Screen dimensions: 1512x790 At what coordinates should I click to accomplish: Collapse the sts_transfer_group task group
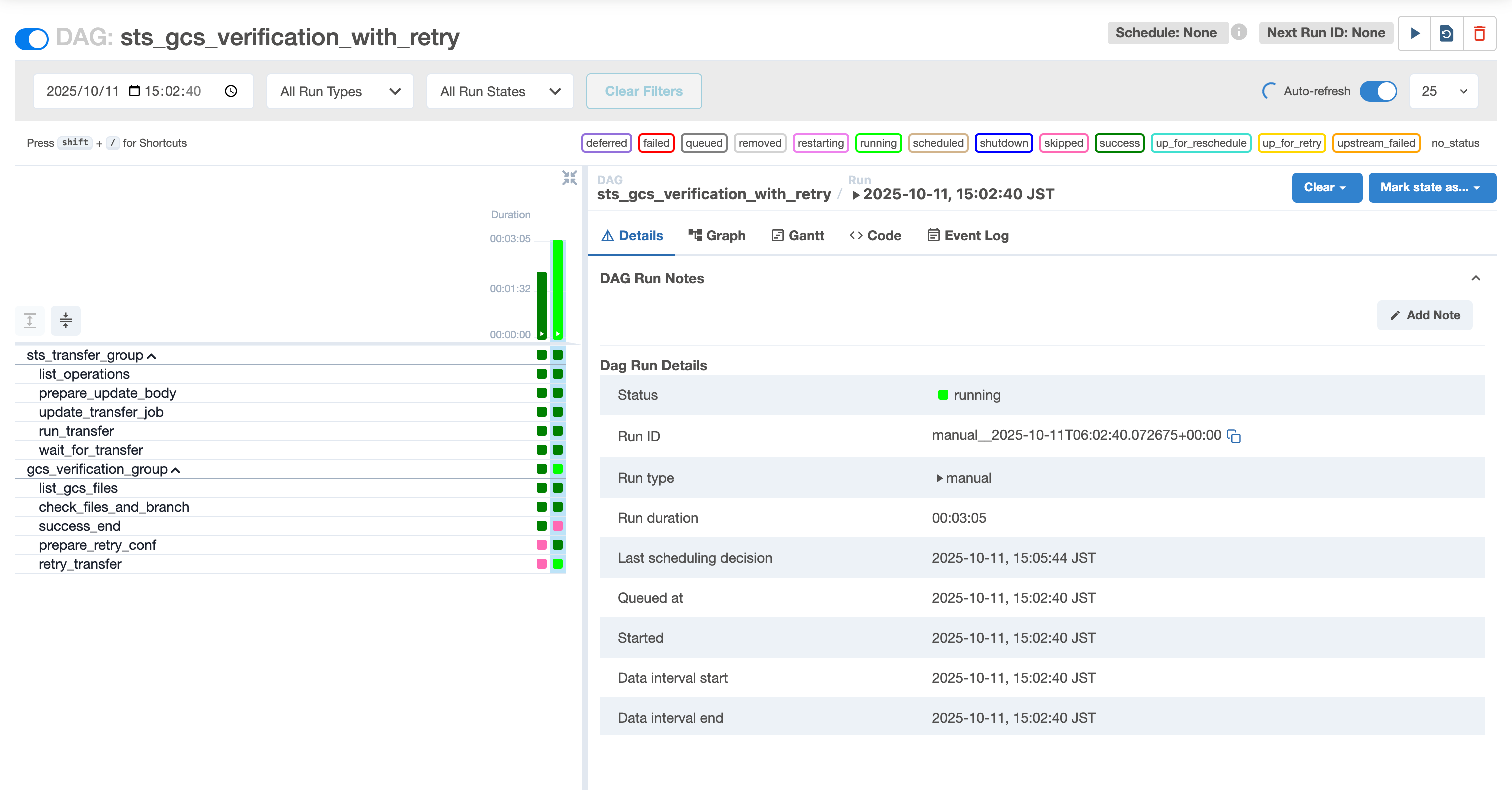tap(151, 356)
